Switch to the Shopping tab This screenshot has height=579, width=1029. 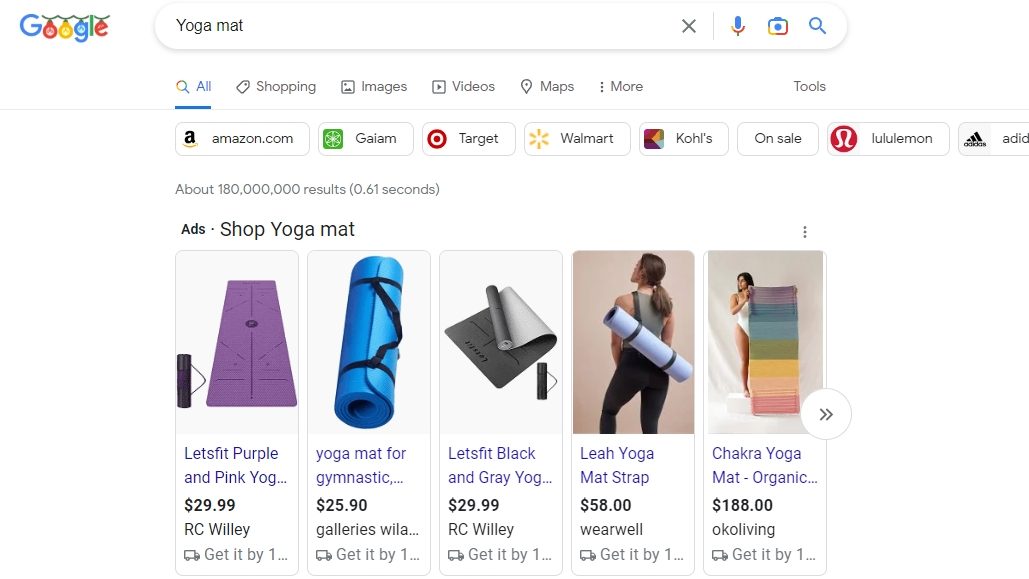276,87
